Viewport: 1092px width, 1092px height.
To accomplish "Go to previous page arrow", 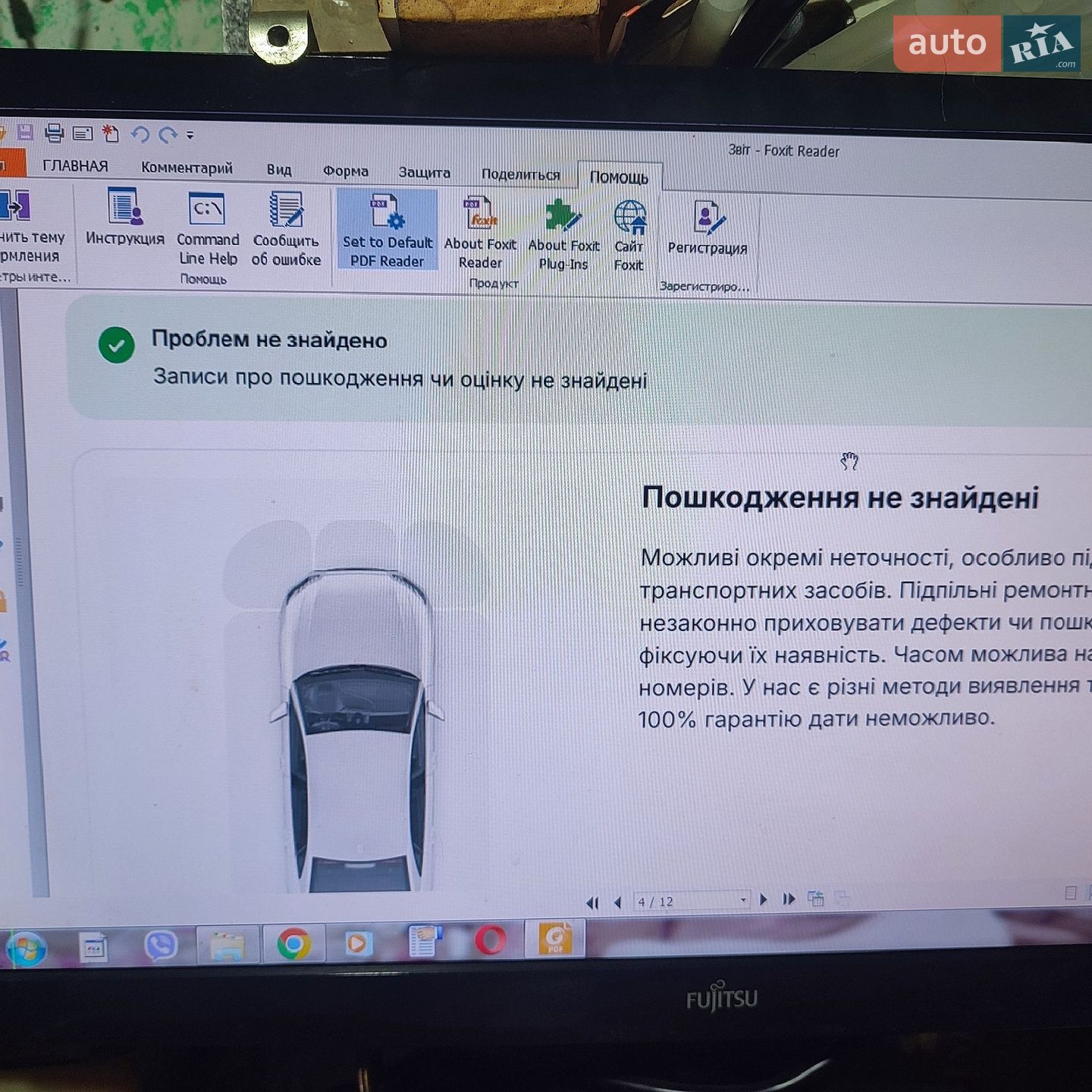I will (x=617, y=902).
